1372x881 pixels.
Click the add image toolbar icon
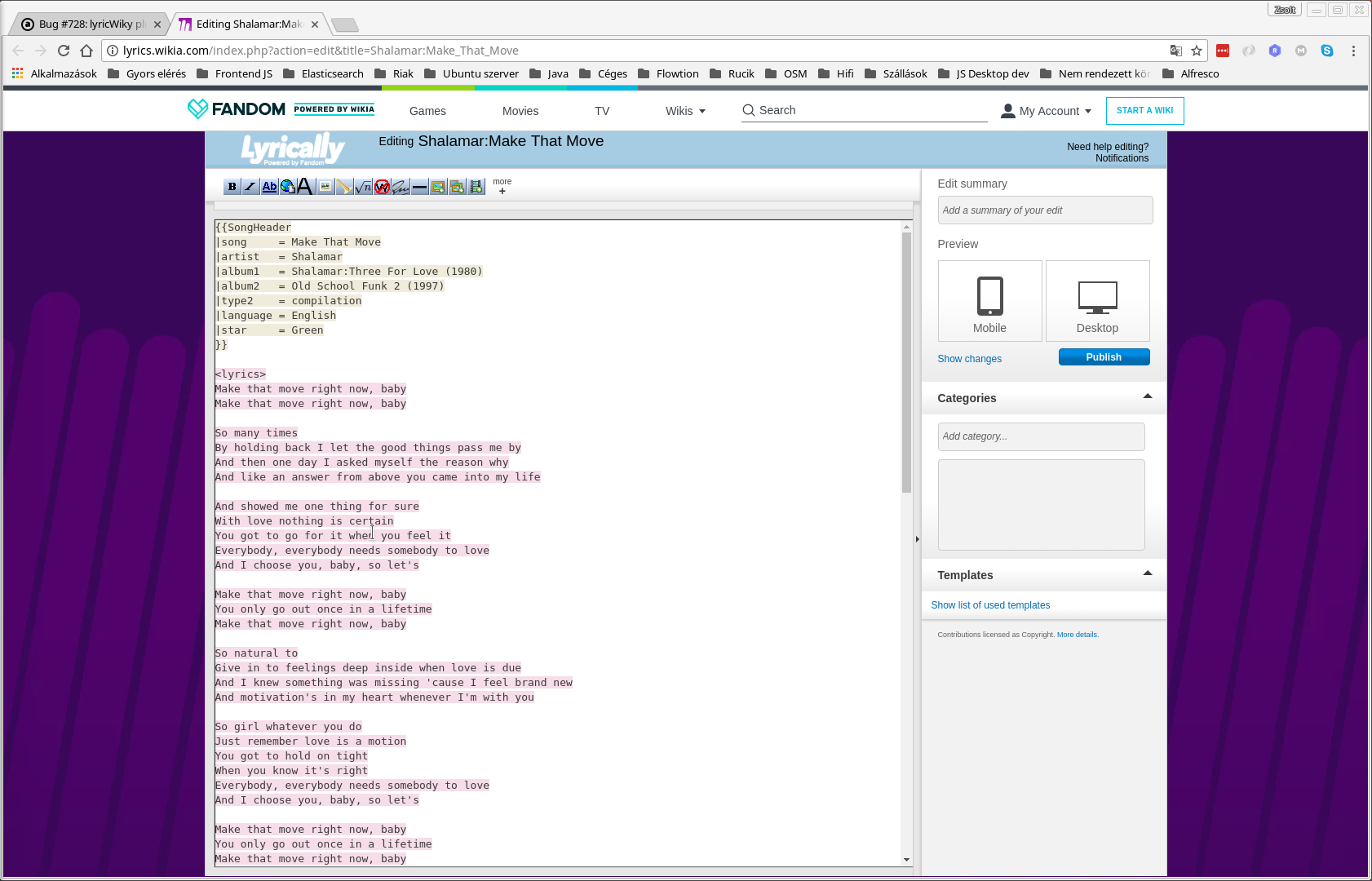(438, 187)
